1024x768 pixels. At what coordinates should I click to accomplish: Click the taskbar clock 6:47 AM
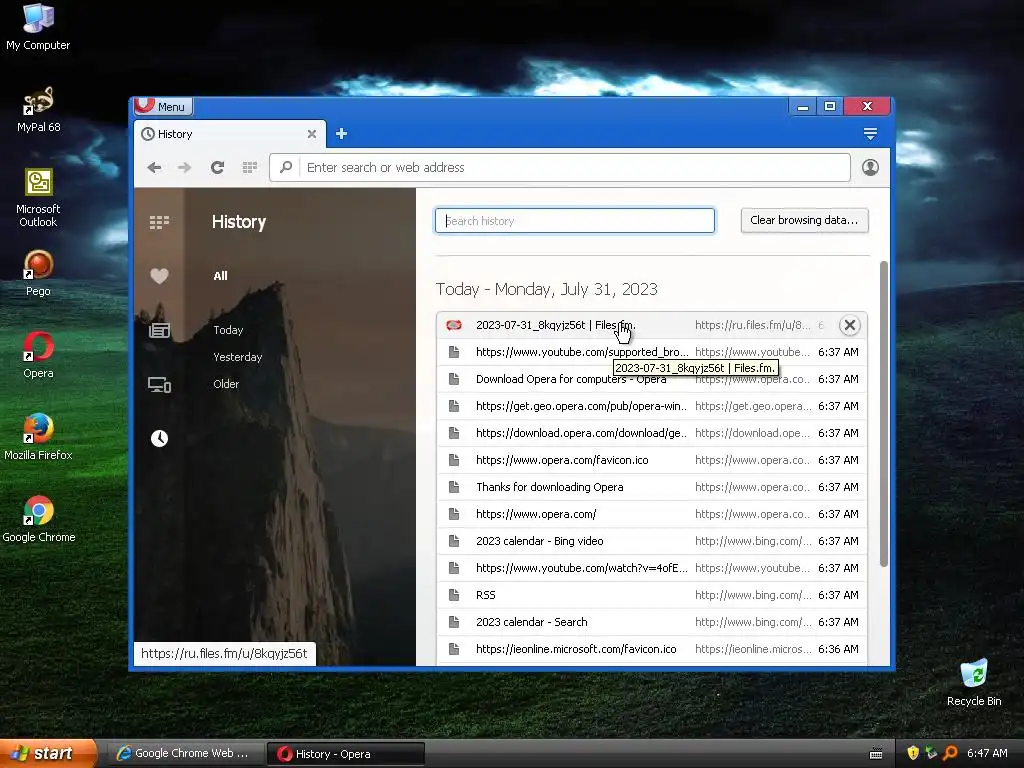point(987,753)
